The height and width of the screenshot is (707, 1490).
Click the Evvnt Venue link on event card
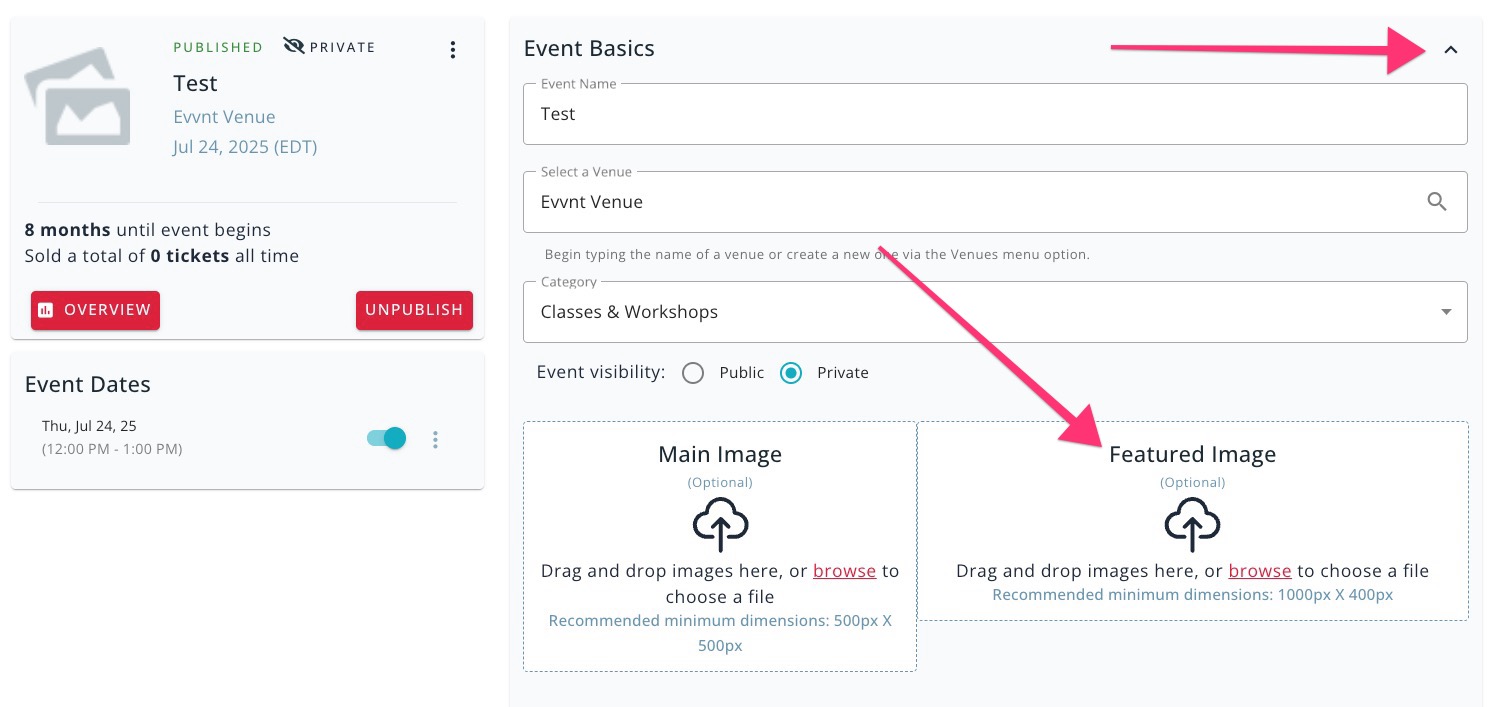tap(224, 117)
